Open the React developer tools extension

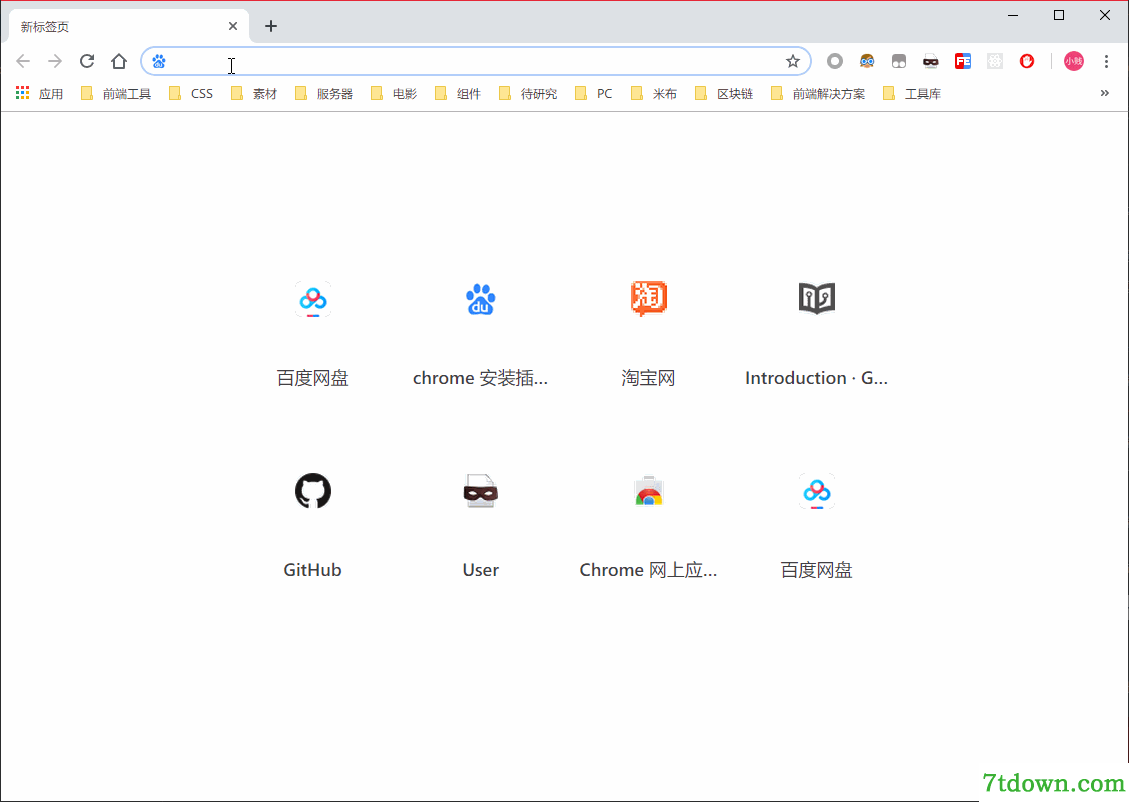pyautogui.click(x=995, y=61)
